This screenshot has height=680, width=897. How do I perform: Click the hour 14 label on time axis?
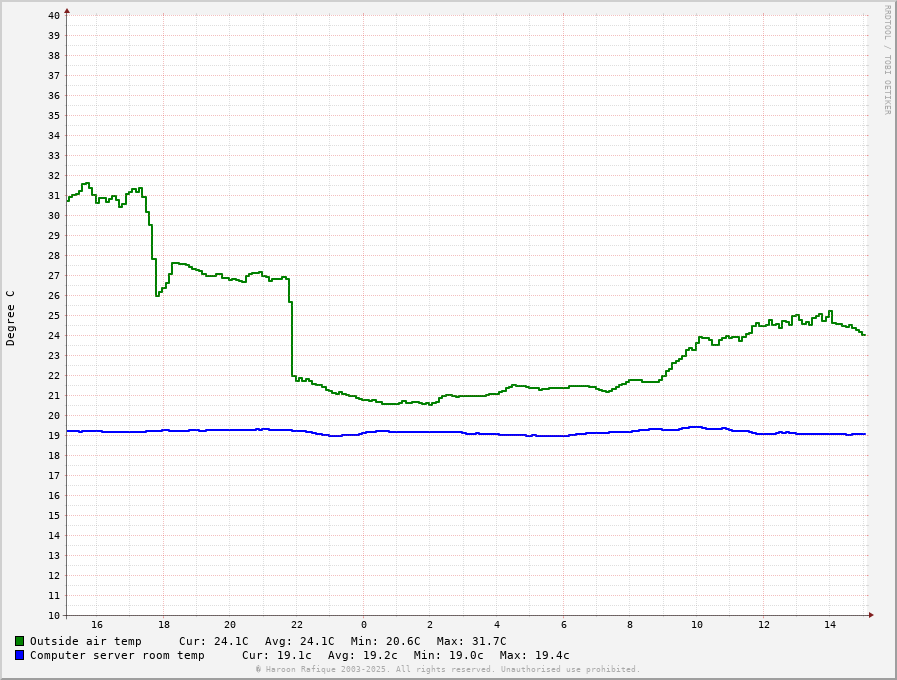[830, 625]
